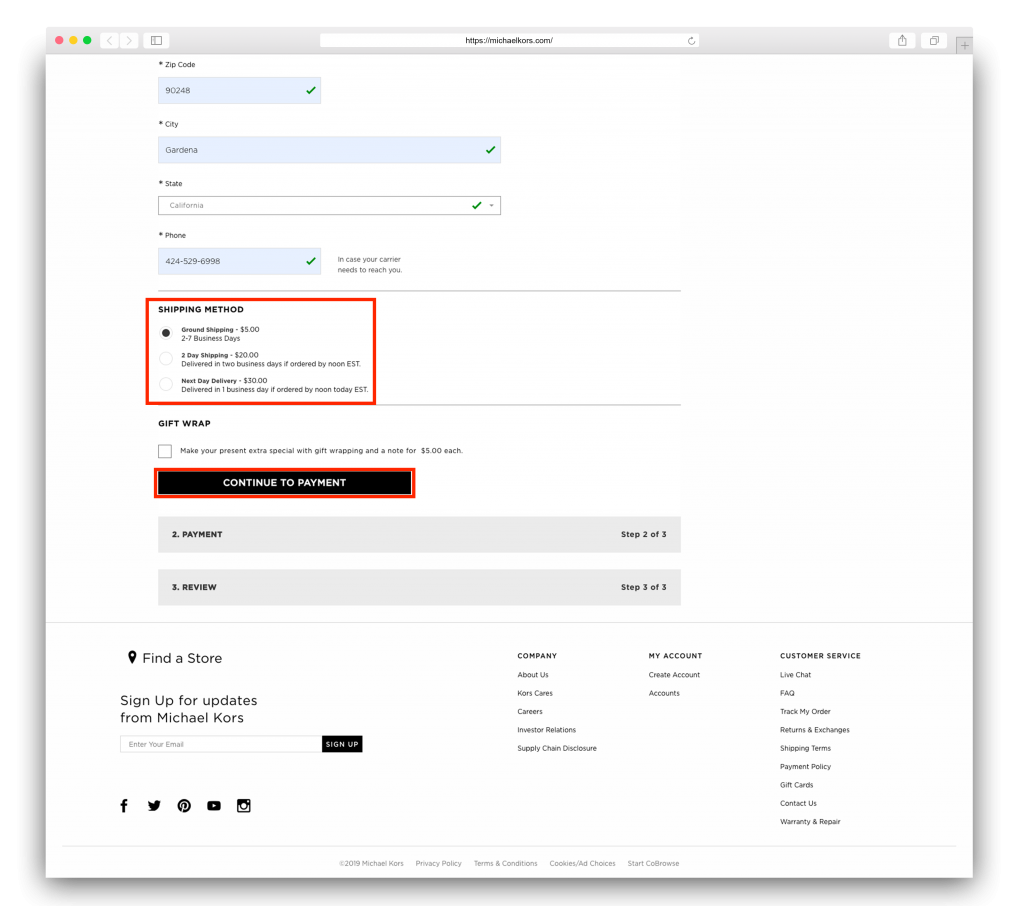Open Supply Chain Disclosure link
Image resolution: width=1024 pixels, height=906 pixels.
coord(557,748)
